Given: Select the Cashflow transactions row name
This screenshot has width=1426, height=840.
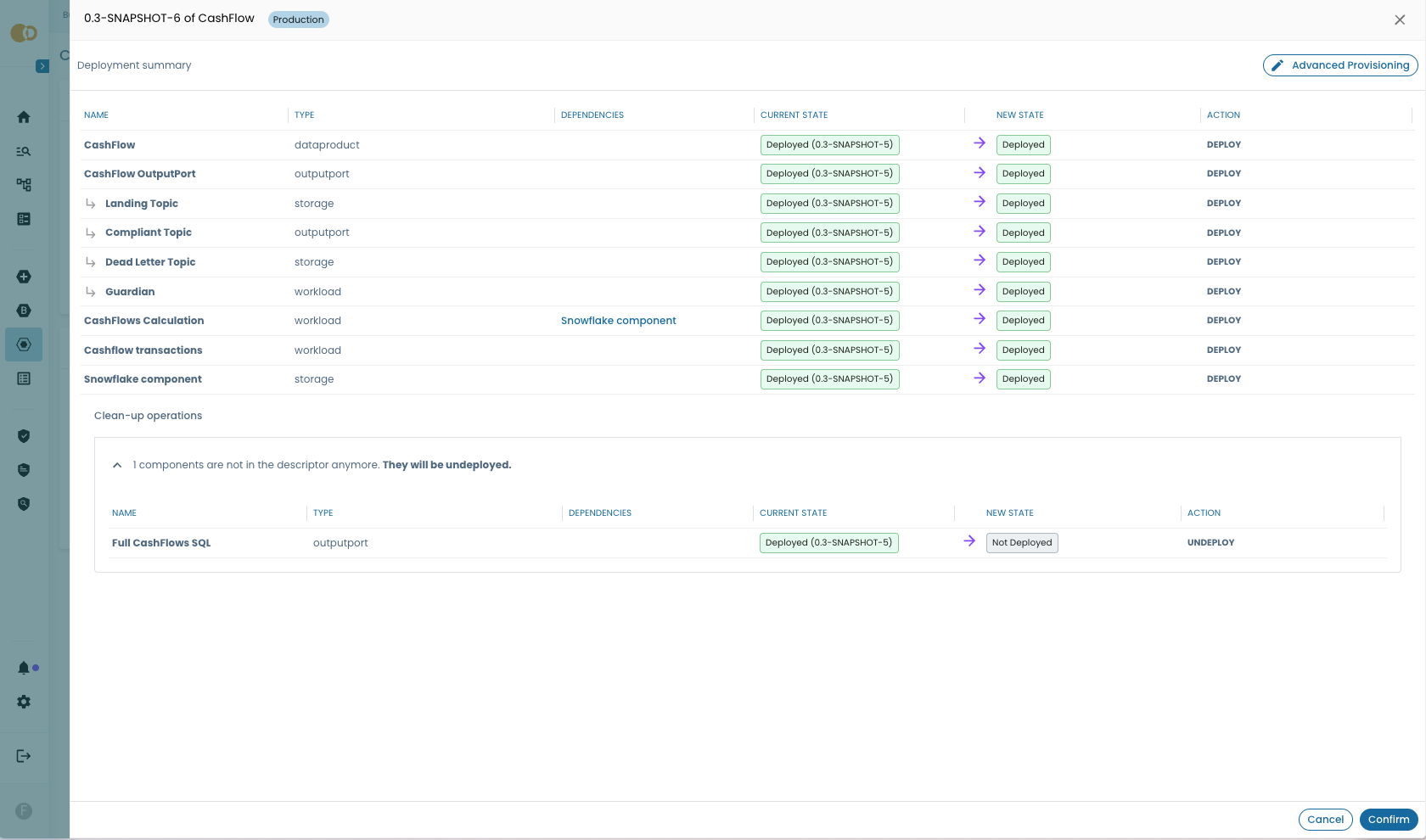Looking at the screenshot, I should coord(143,350).
